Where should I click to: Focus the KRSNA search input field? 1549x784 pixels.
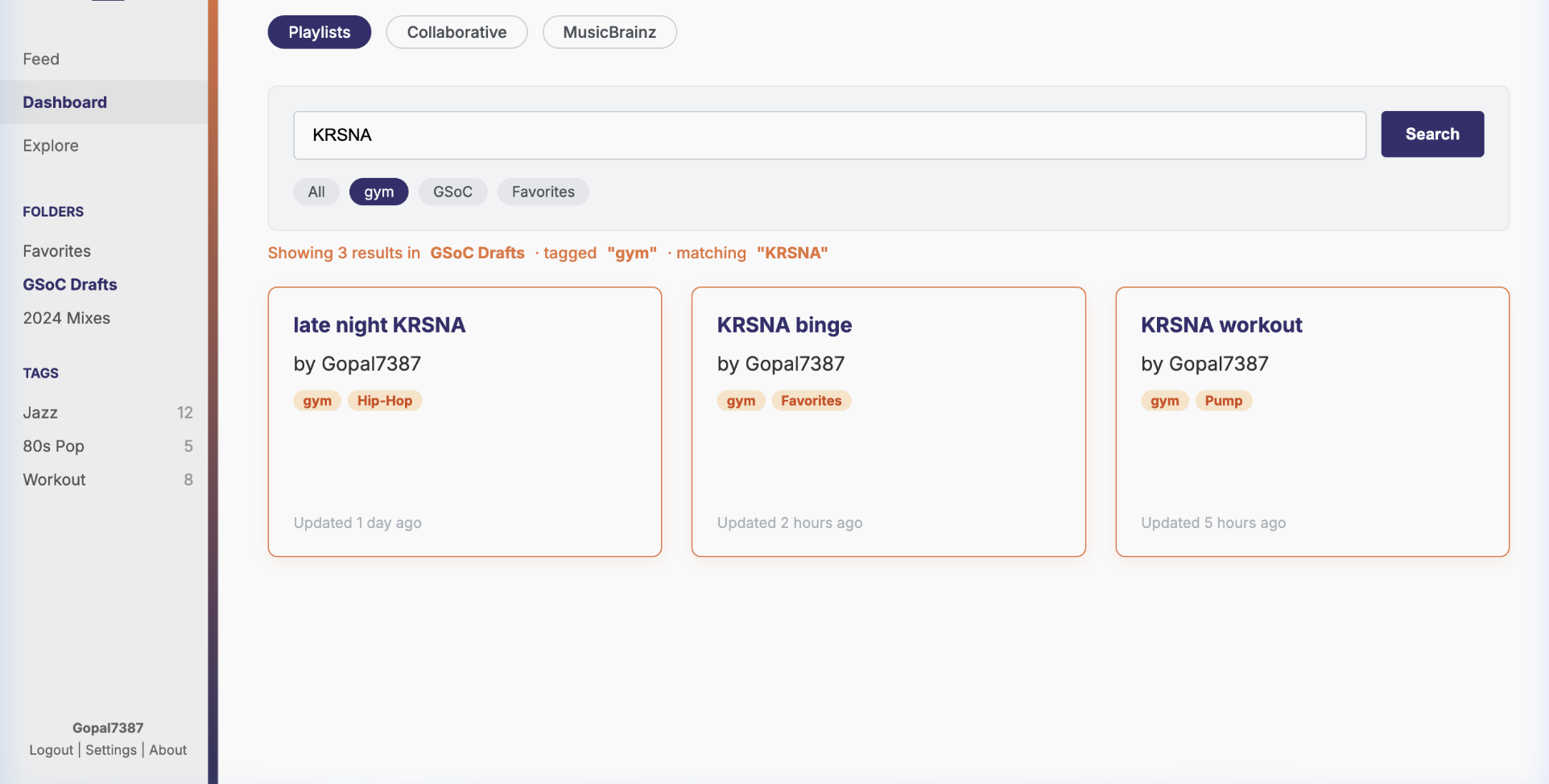tap(829, 135)
